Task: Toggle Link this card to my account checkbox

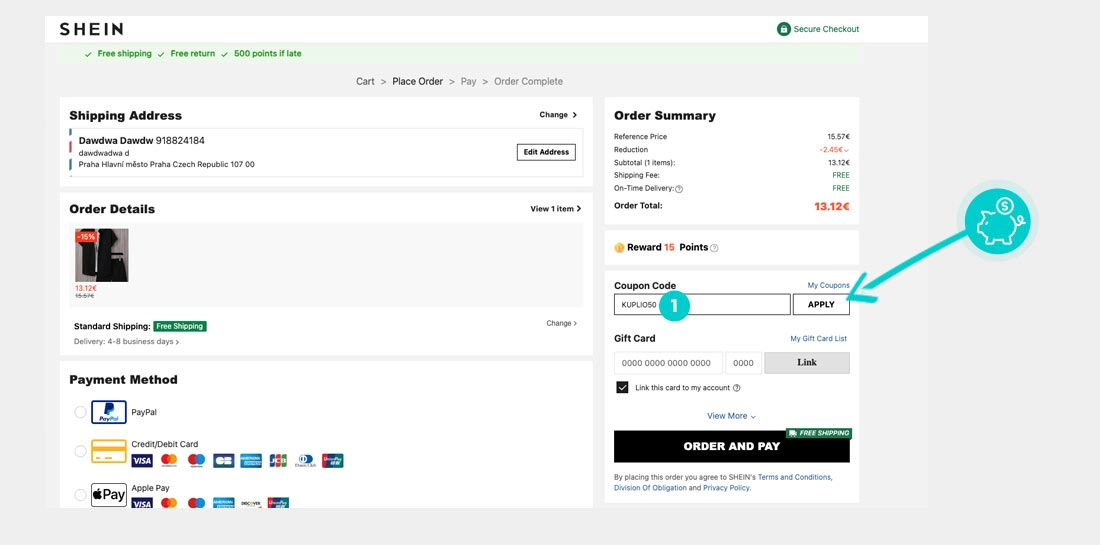Action: click(x=622, y=387)
